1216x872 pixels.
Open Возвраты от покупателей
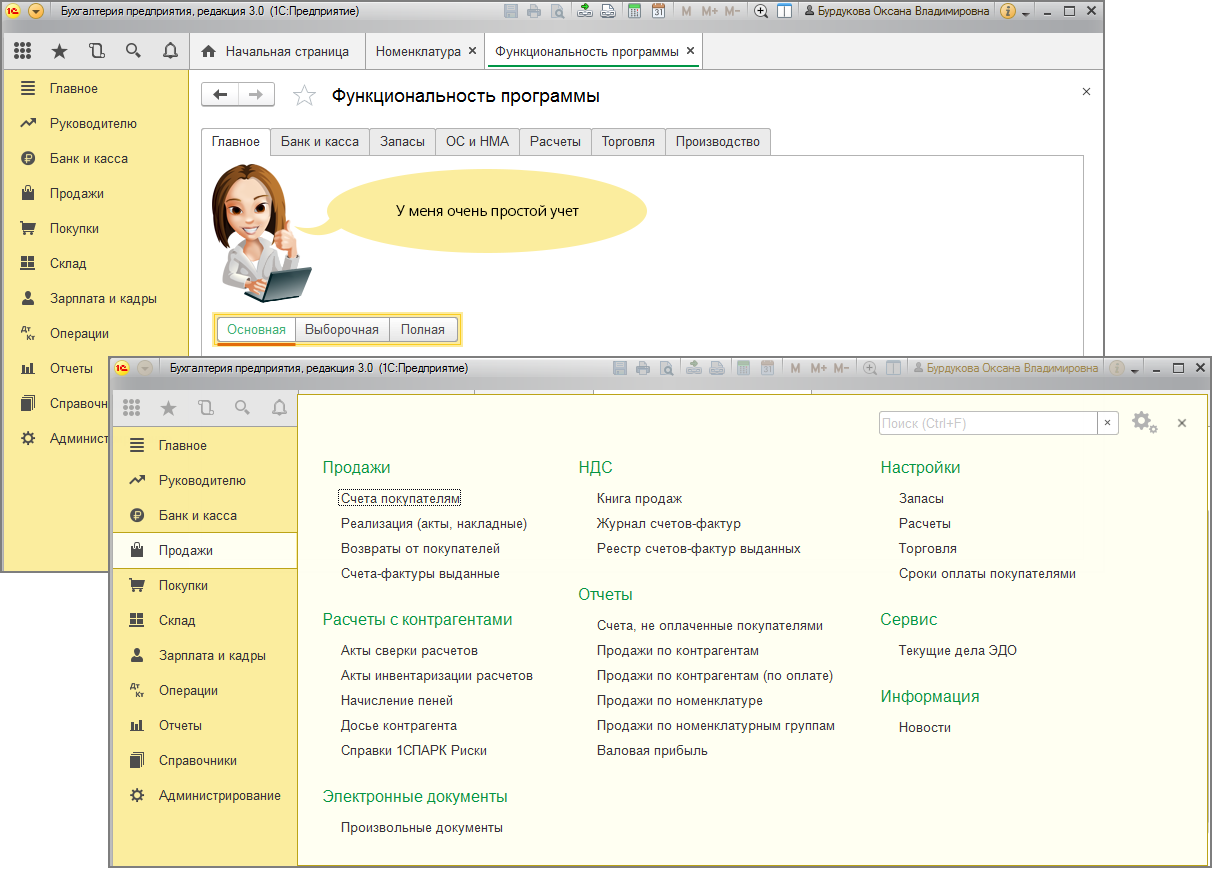(x=420, y=548)
